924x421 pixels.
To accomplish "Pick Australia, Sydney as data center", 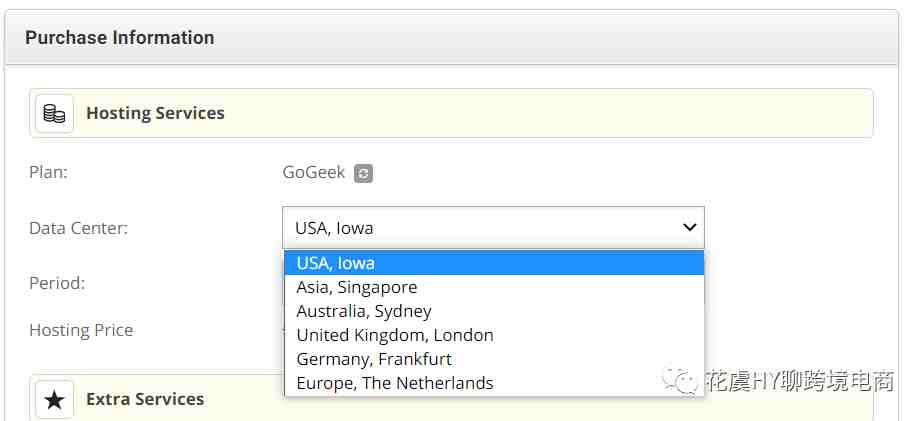I will pyautogui.click(x=494, y=311).
